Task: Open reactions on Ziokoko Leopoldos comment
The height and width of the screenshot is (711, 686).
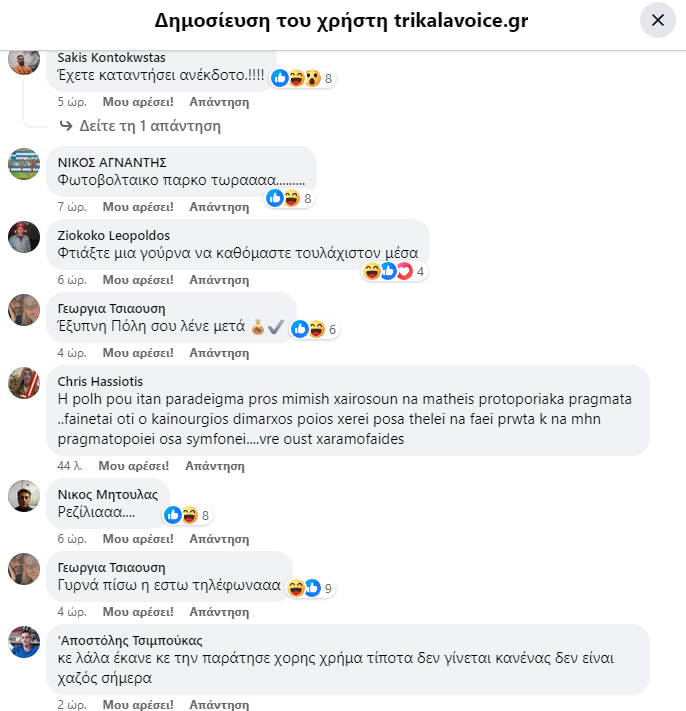Action: [x=394, y=271]
